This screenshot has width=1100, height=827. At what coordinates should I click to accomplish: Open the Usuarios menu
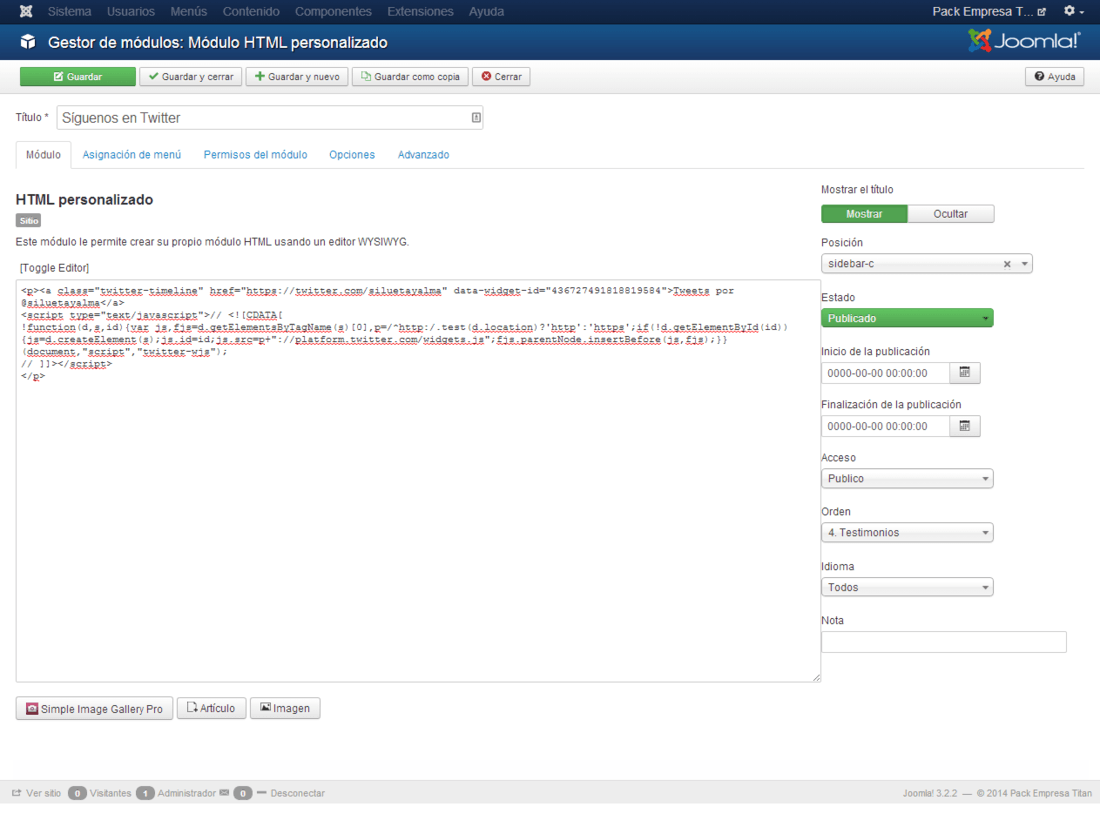[x=130, y=11]
